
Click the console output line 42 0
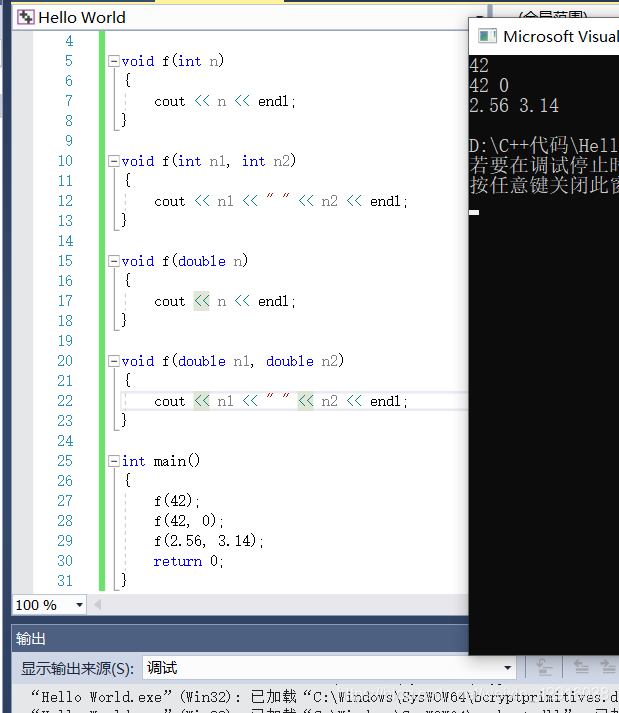[x=489, y=85]
